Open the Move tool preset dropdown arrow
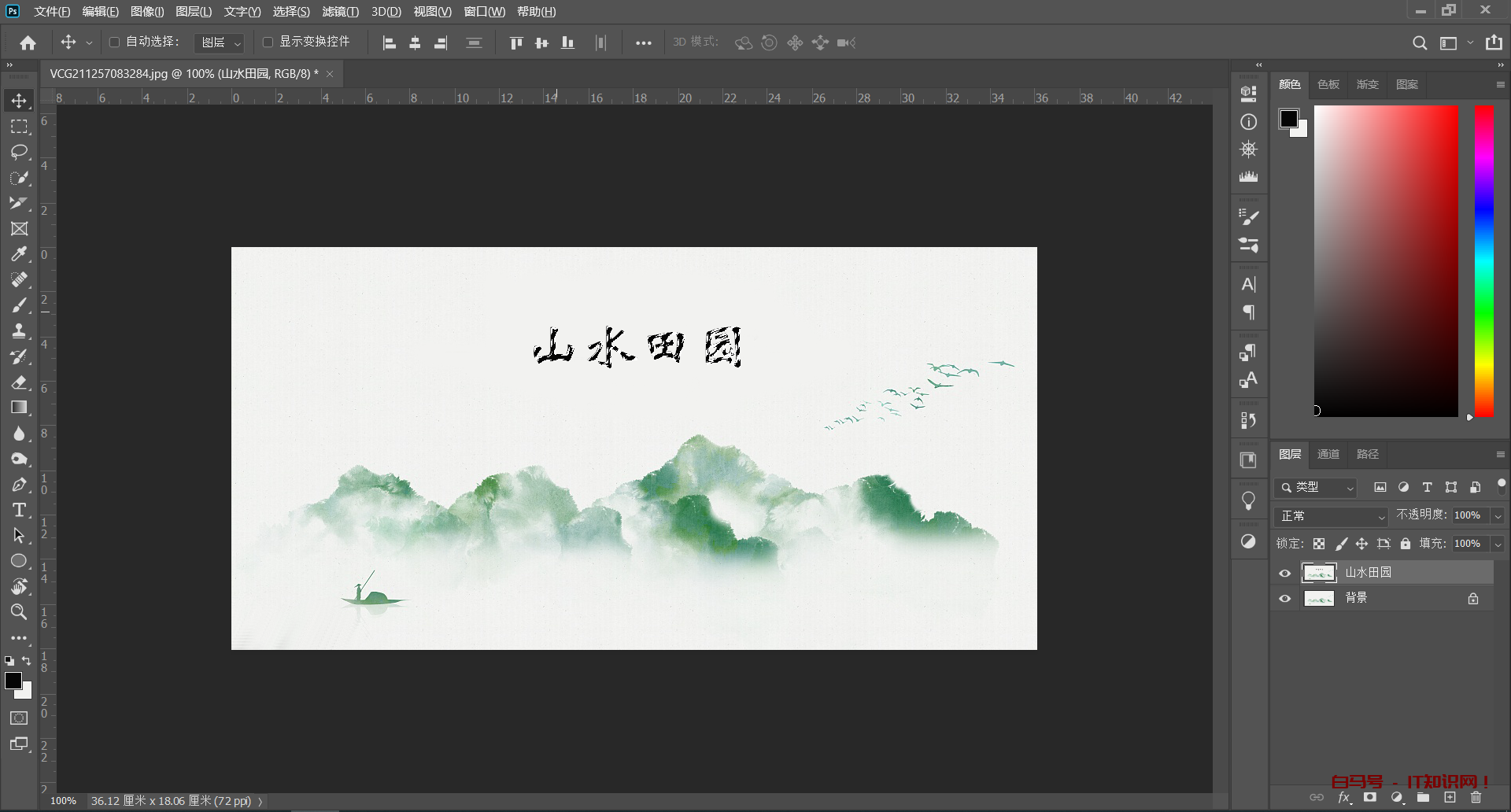Image resolution: width=1511 pixels, height=812 pixels. [89, 43]
